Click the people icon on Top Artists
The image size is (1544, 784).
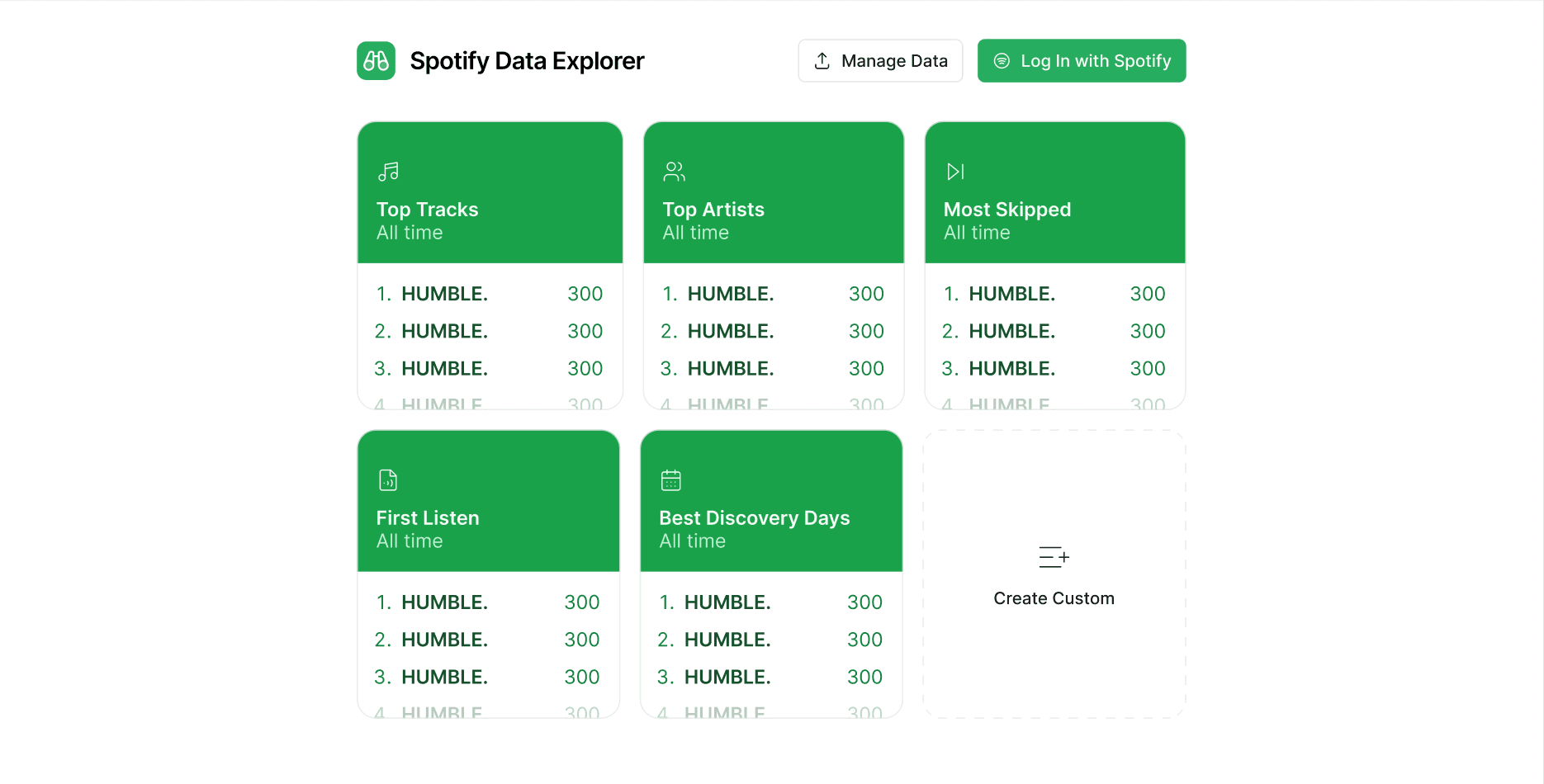pos(675,172)
